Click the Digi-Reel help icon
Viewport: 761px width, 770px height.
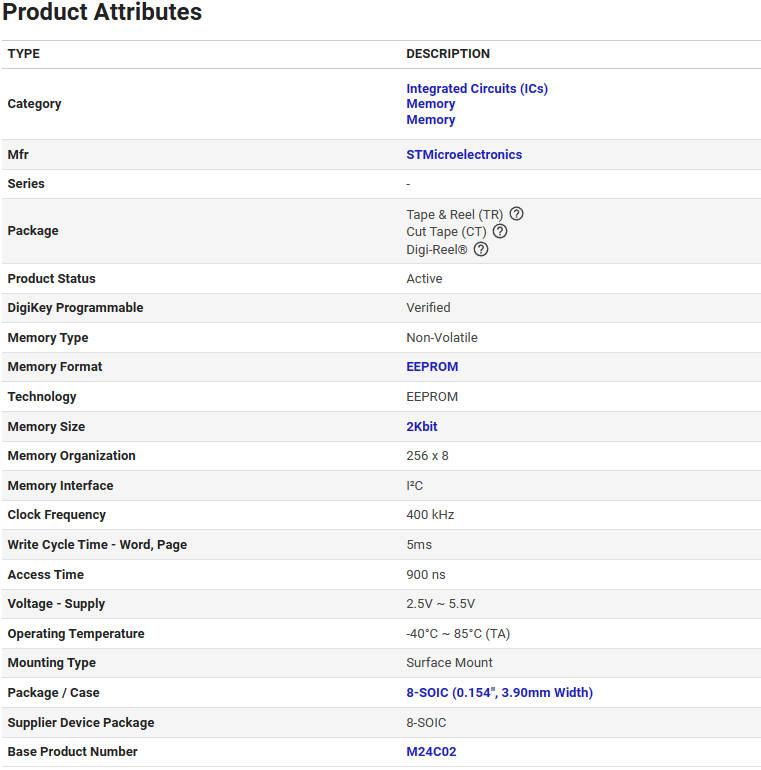[x=481, y=249]
